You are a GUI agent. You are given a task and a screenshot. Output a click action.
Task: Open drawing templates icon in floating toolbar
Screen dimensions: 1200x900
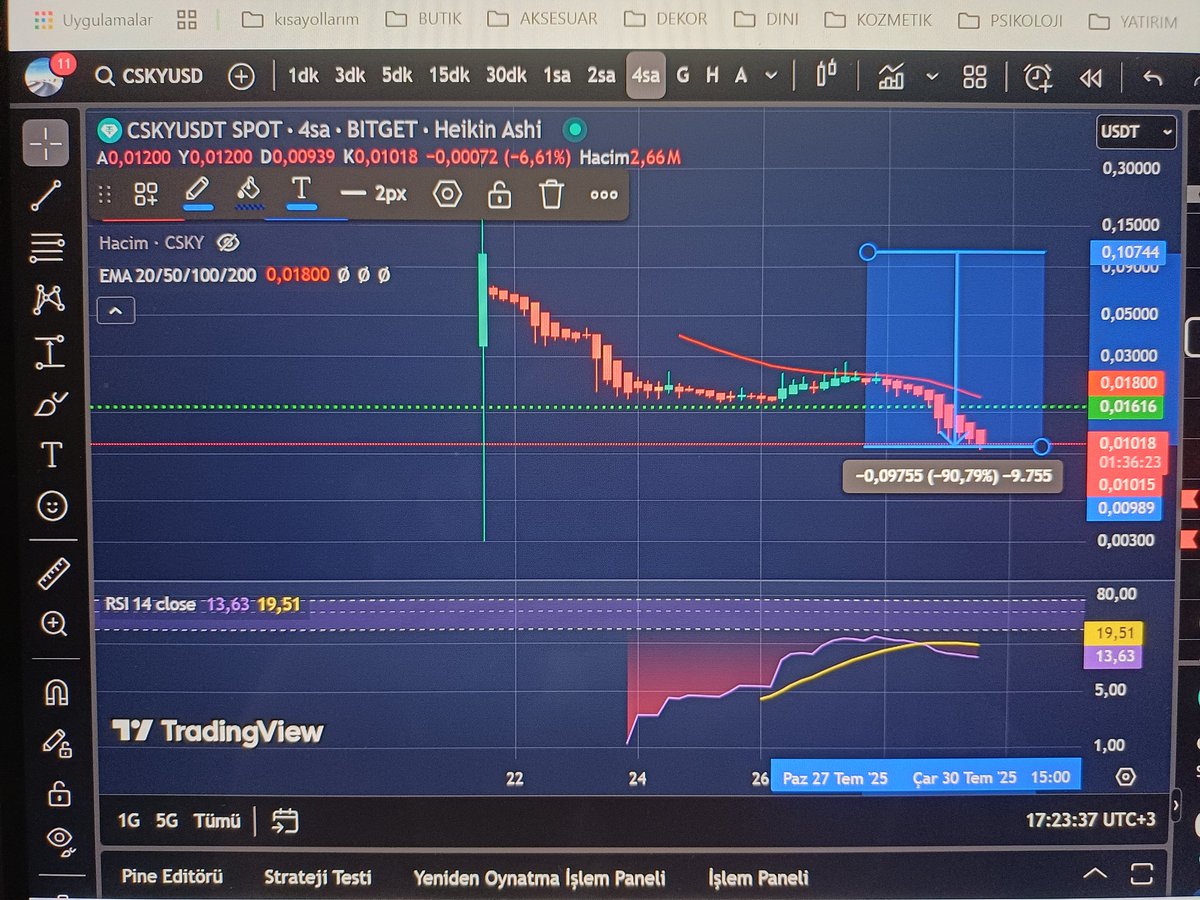(x=147, y=194)
